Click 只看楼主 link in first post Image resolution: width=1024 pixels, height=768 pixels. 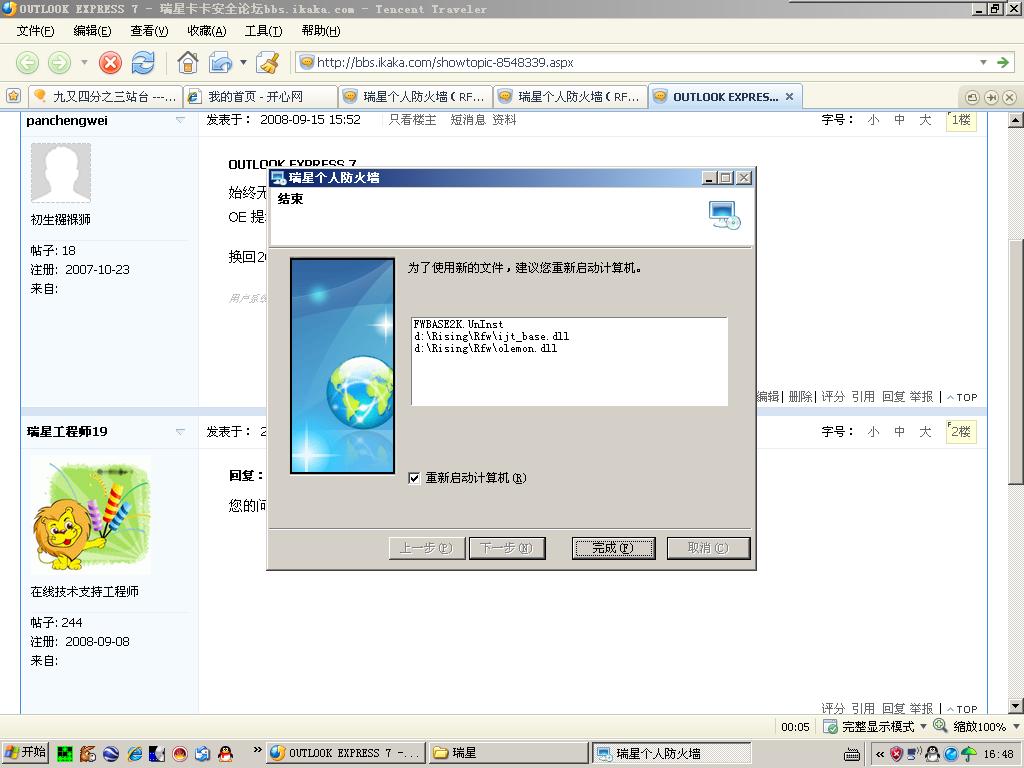(x=412, y=120)
